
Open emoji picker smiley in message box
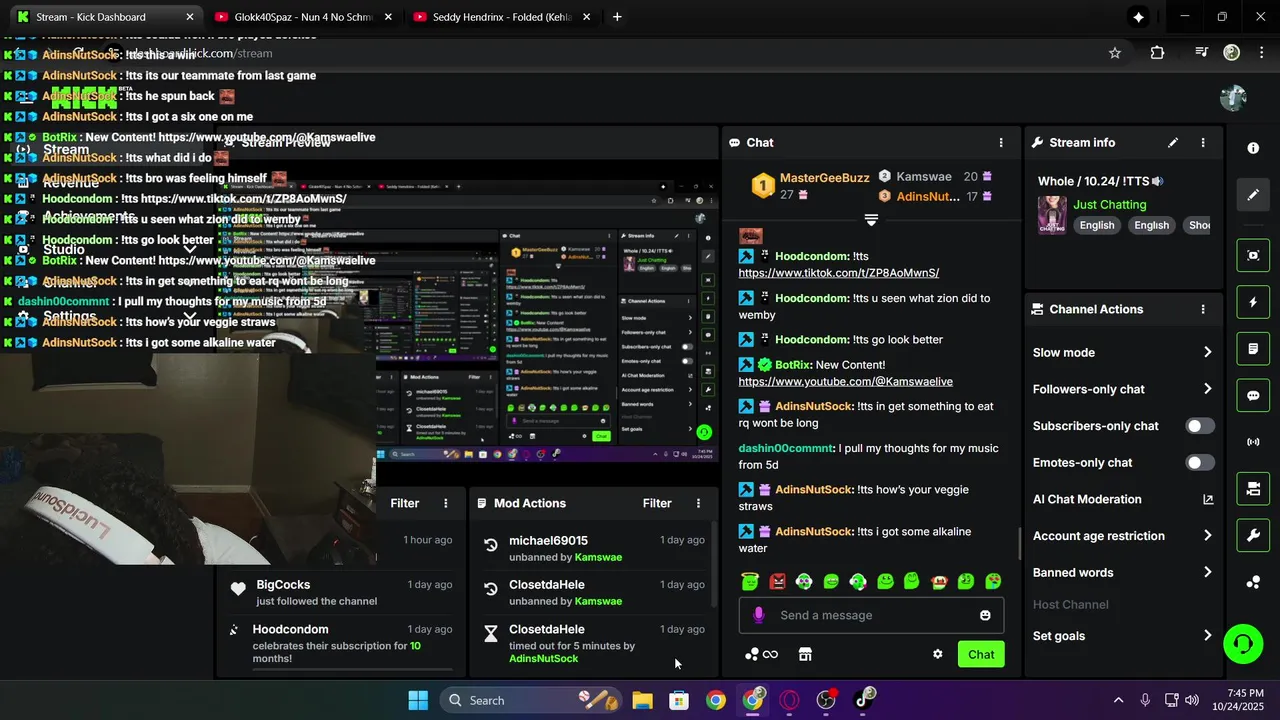coord(985,615)
